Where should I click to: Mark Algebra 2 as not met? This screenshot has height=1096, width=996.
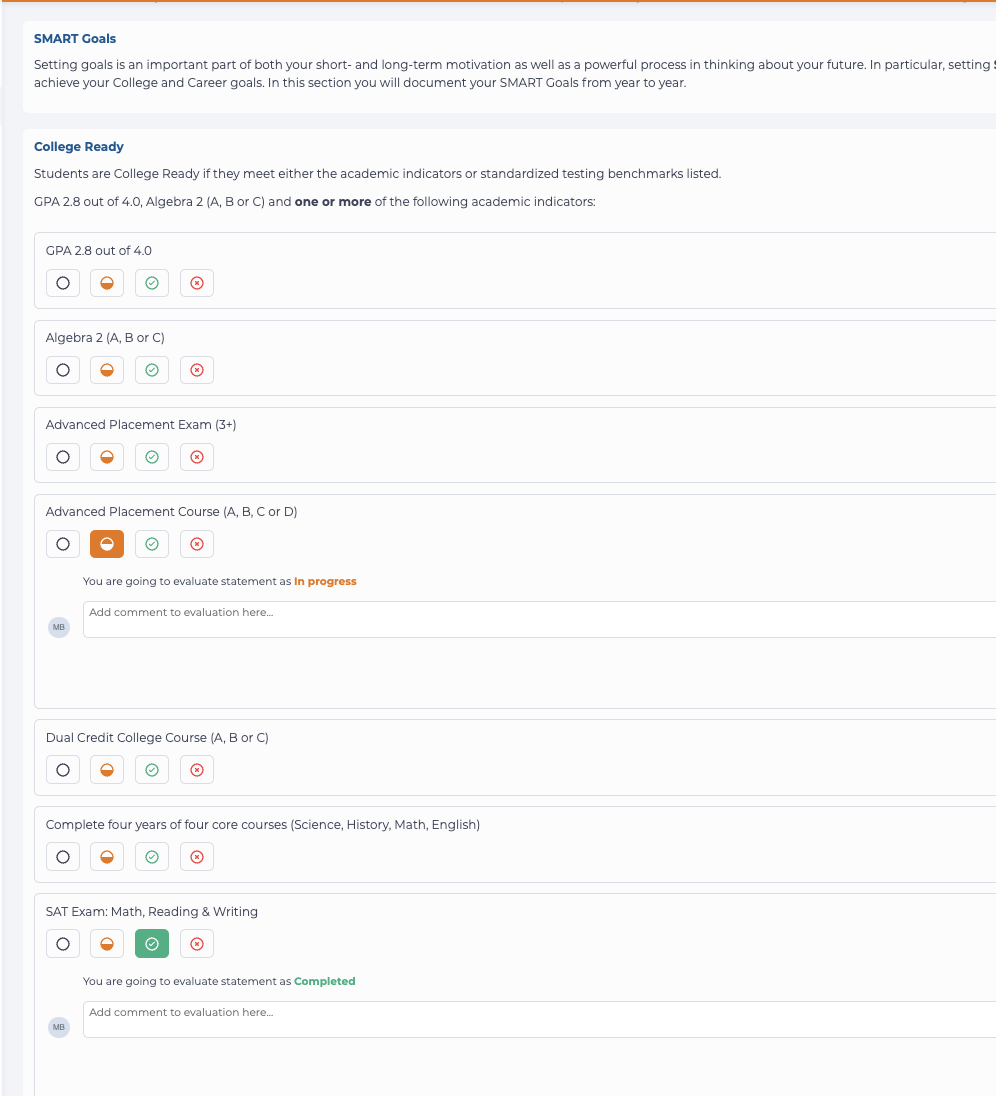tap(197, 370)
